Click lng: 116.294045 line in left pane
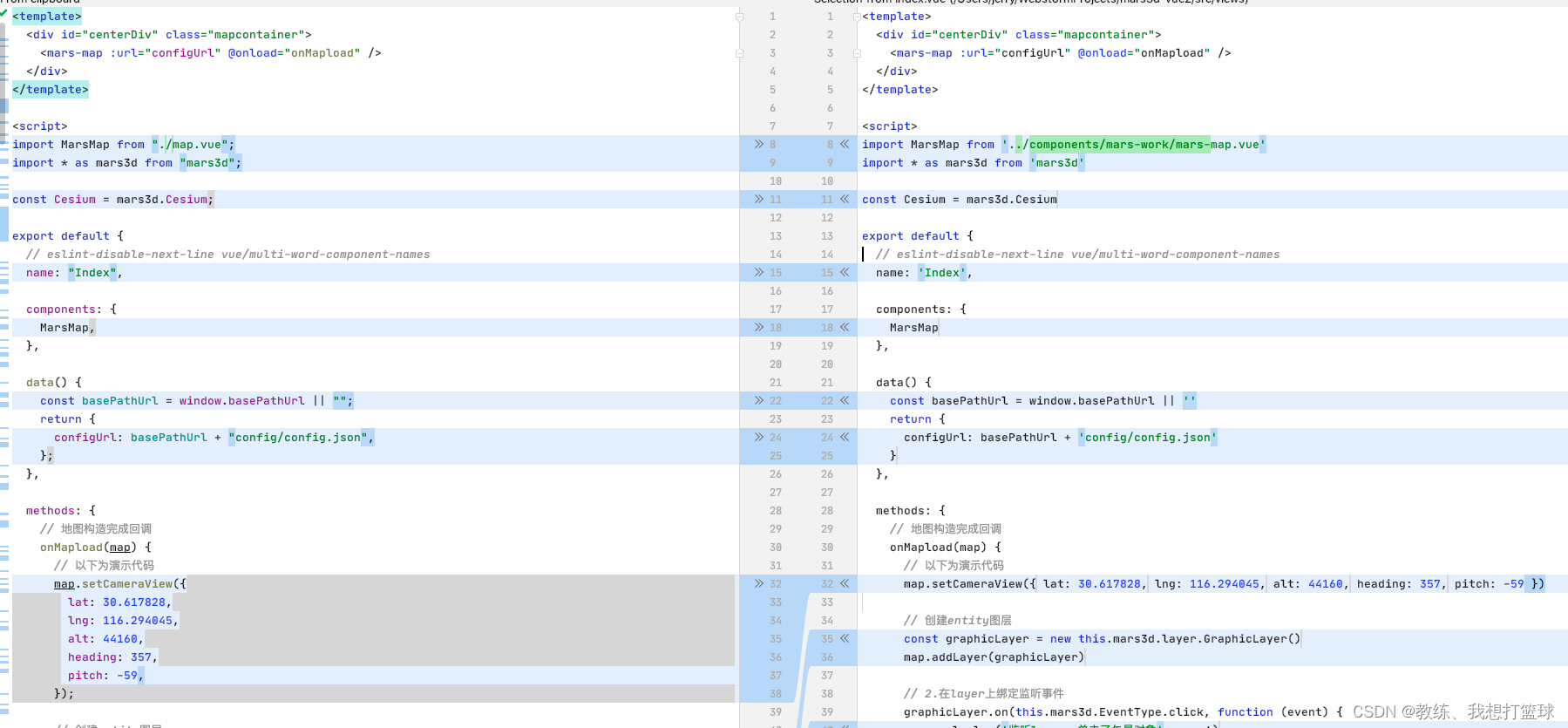The width and height of the screenshot is (1568, 728). click(124, 621)
